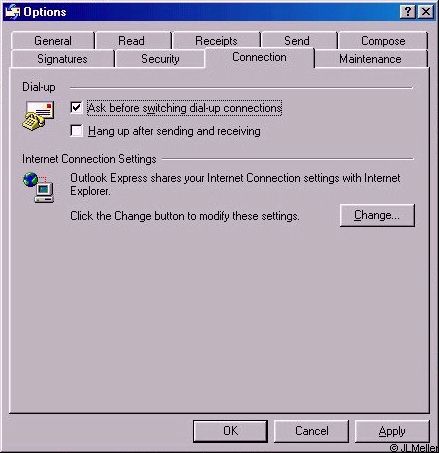
Task: Click the Options title bar icon
Action: [x=12, y=12]
